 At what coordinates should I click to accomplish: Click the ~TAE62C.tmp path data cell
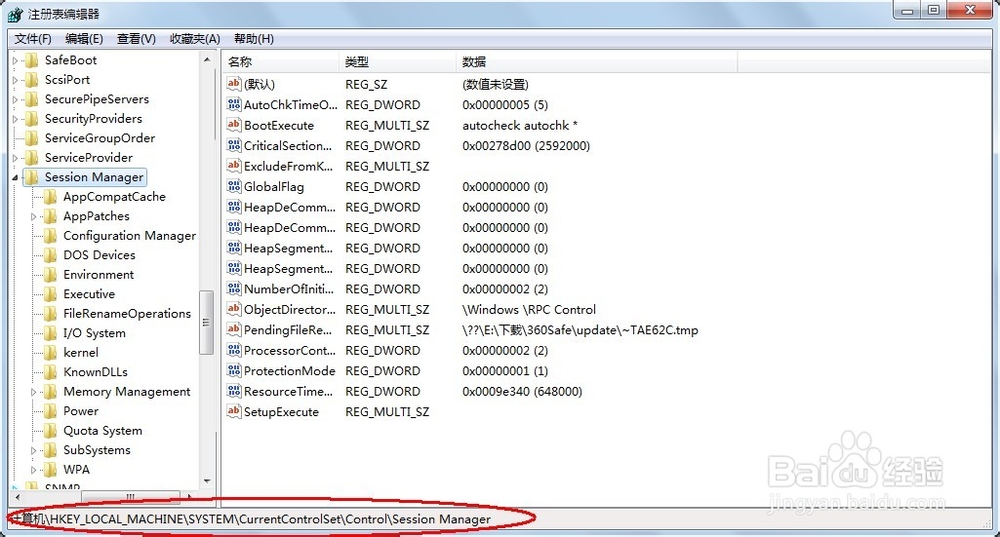[x=580, y=330]
